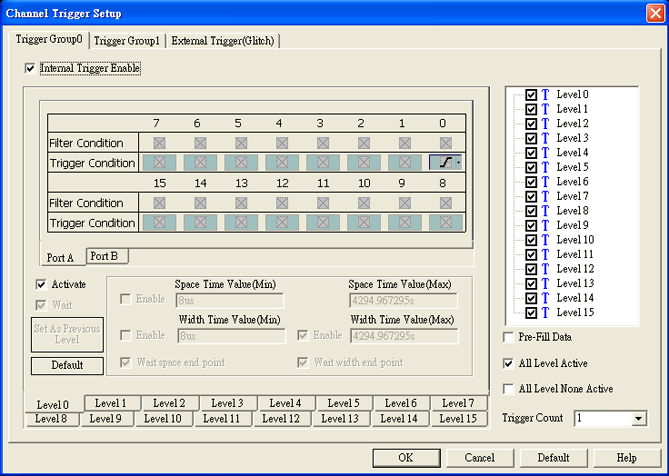Screen dimensions: 669x476
Task: Check All Level None Active
Action: point(508,389)
